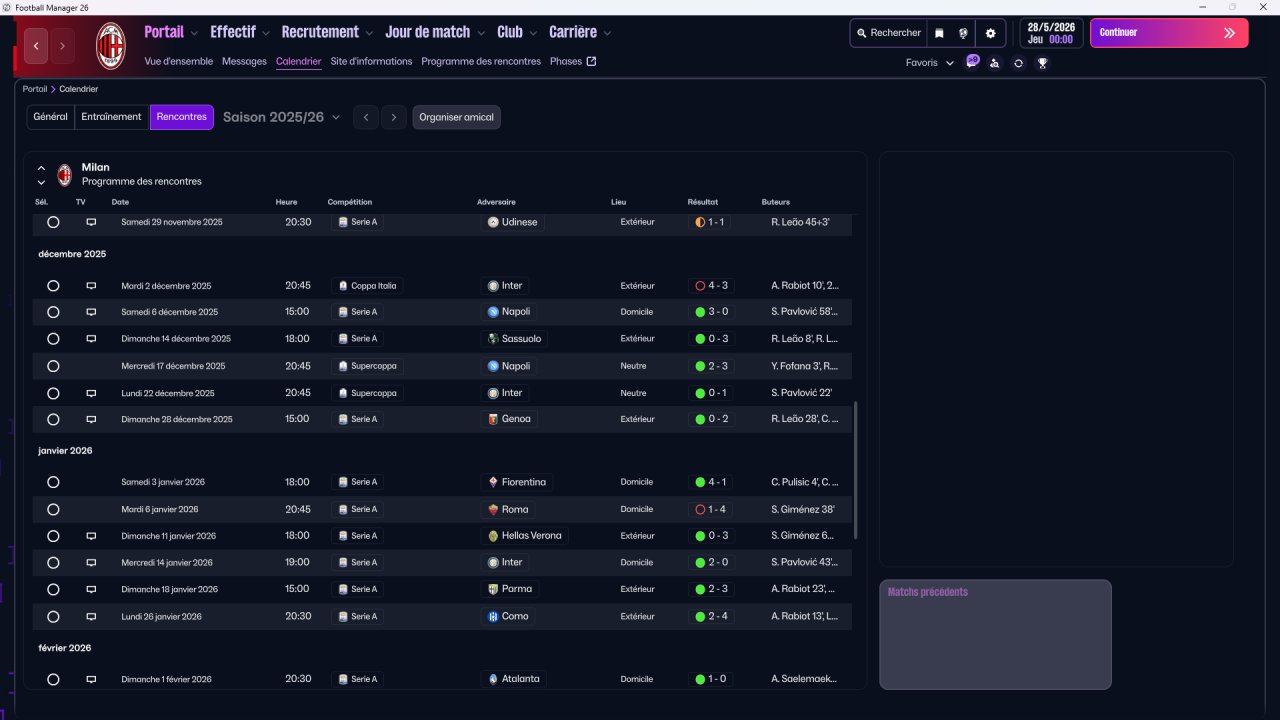Image resolution: width=1280 pixels, height=720 pixels.
Task: Collapse the Milan fixtures section with the up chevron
Action: coord(41,168)
